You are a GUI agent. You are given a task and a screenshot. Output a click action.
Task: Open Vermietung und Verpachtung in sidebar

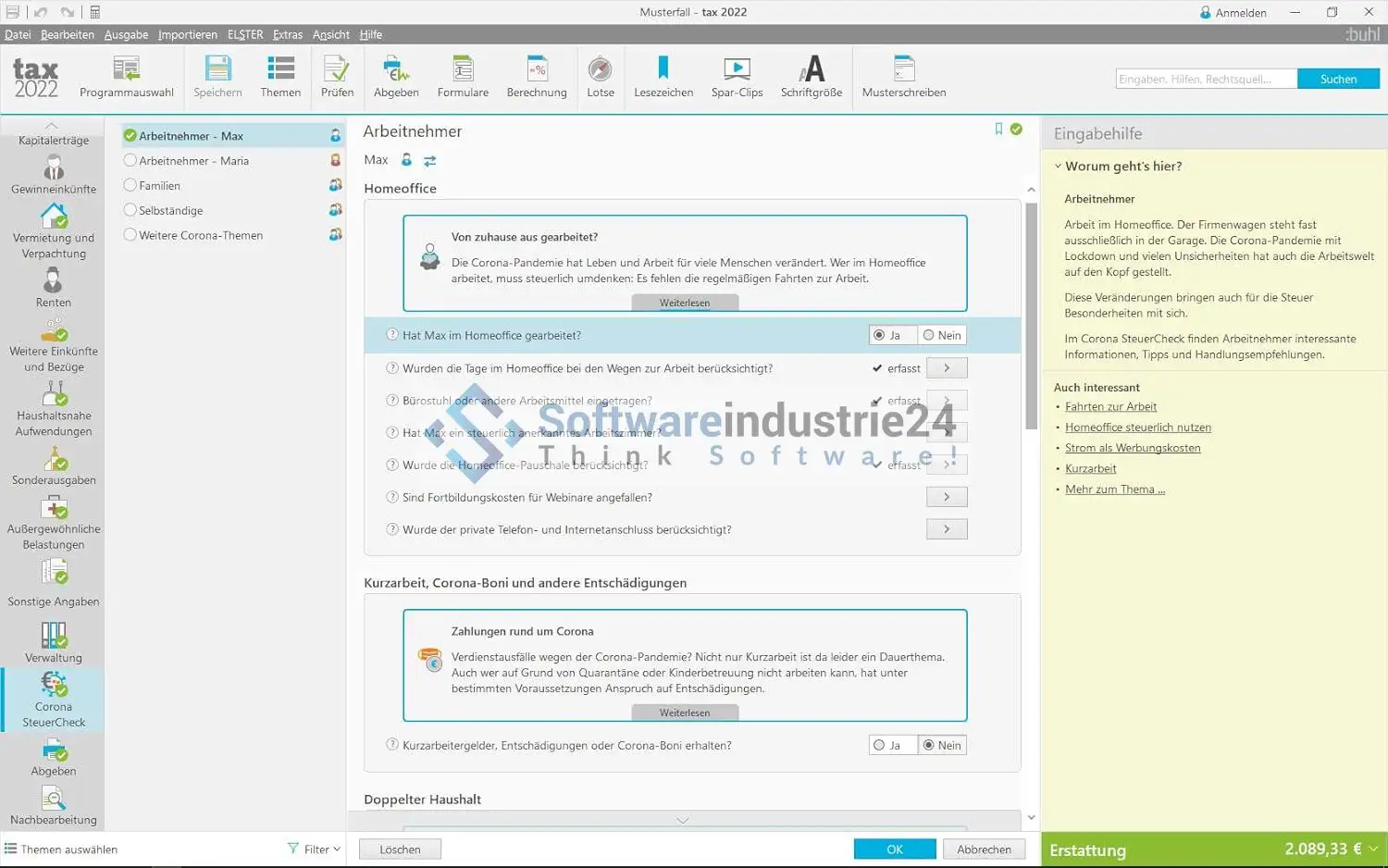[x=54, y=230]
